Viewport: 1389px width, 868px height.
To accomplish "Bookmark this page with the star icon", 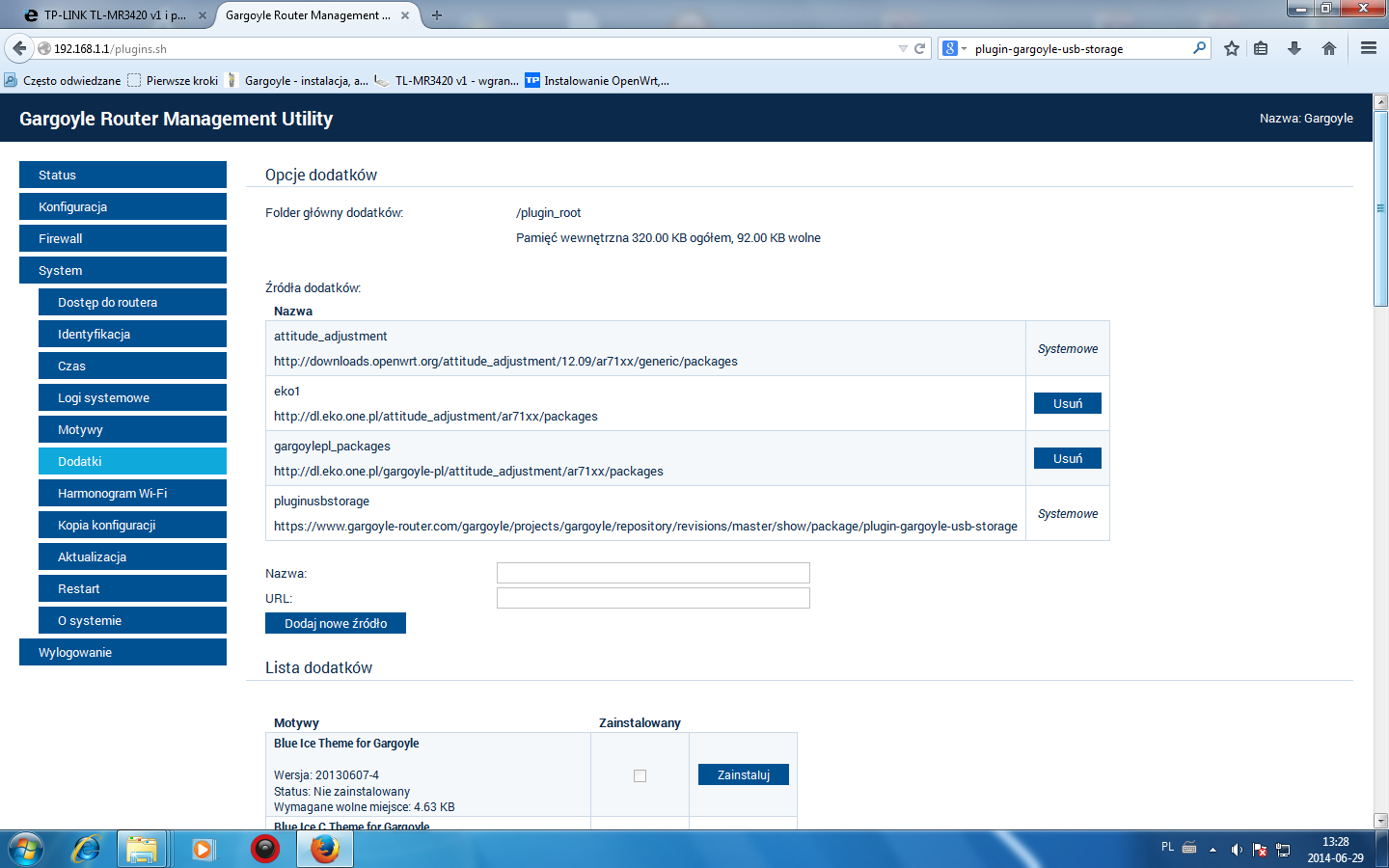I will point(1232,48).
